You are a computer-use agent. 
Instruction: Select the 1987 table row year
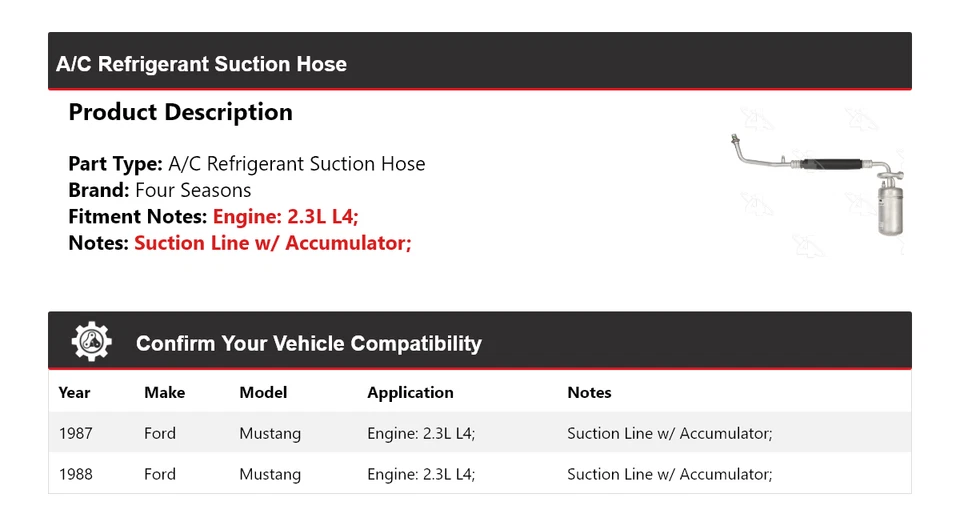pyautogui.click(x=75, y=433)
